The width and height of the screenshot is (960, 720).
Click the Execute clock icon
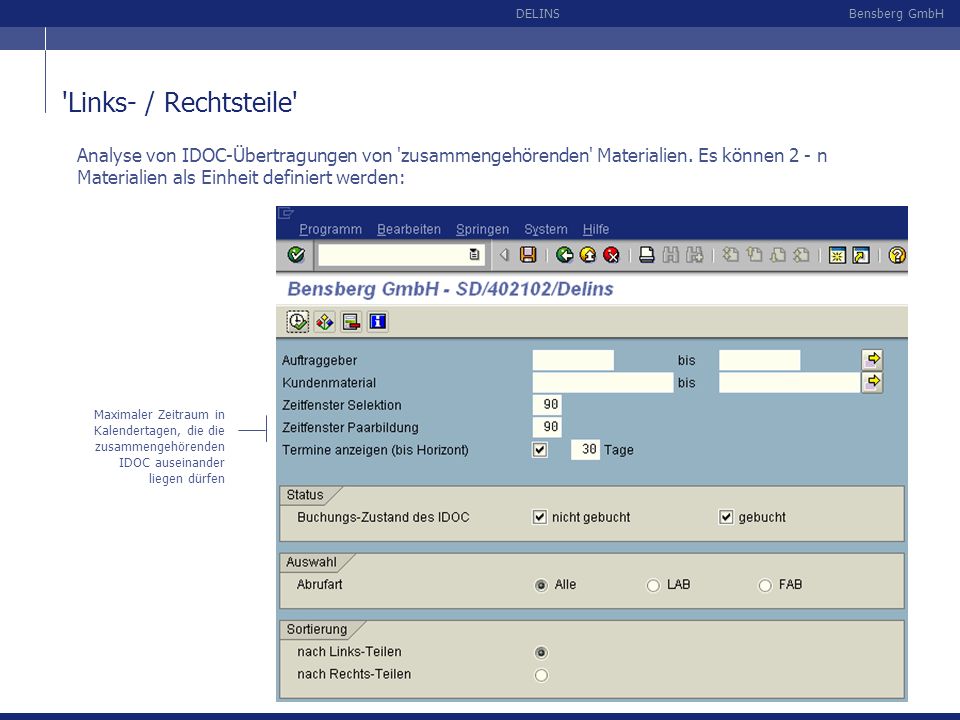[x=298, y=321]
